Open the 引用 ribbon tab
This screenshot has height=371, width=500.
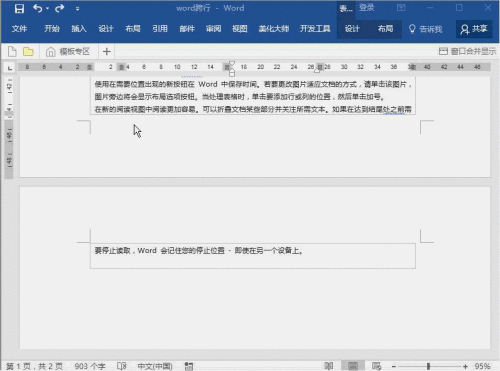160,29
